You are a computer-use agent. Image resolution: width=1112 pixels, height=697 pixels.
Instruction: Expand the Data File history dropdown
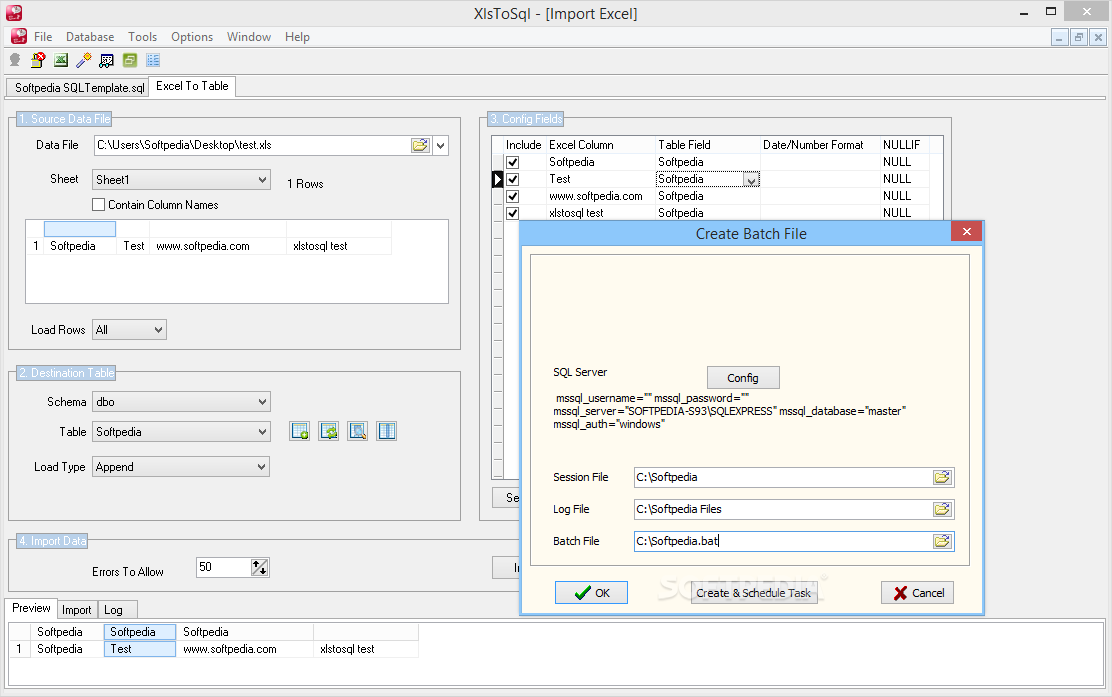coord(440,145)
